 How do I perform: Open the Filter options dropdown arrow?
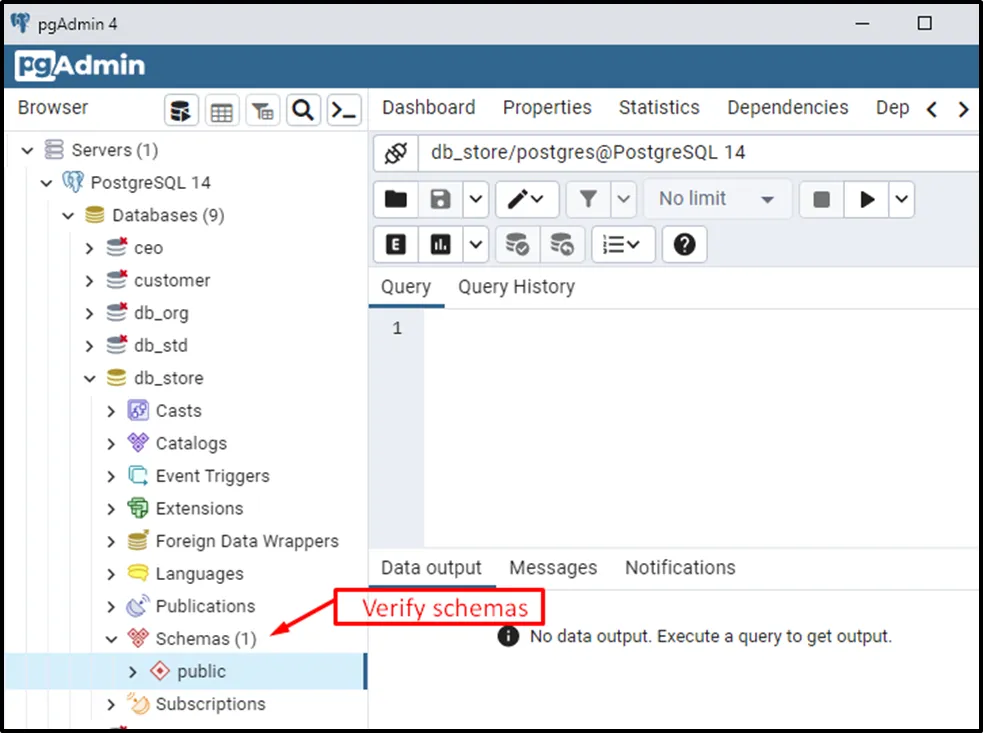624,199
